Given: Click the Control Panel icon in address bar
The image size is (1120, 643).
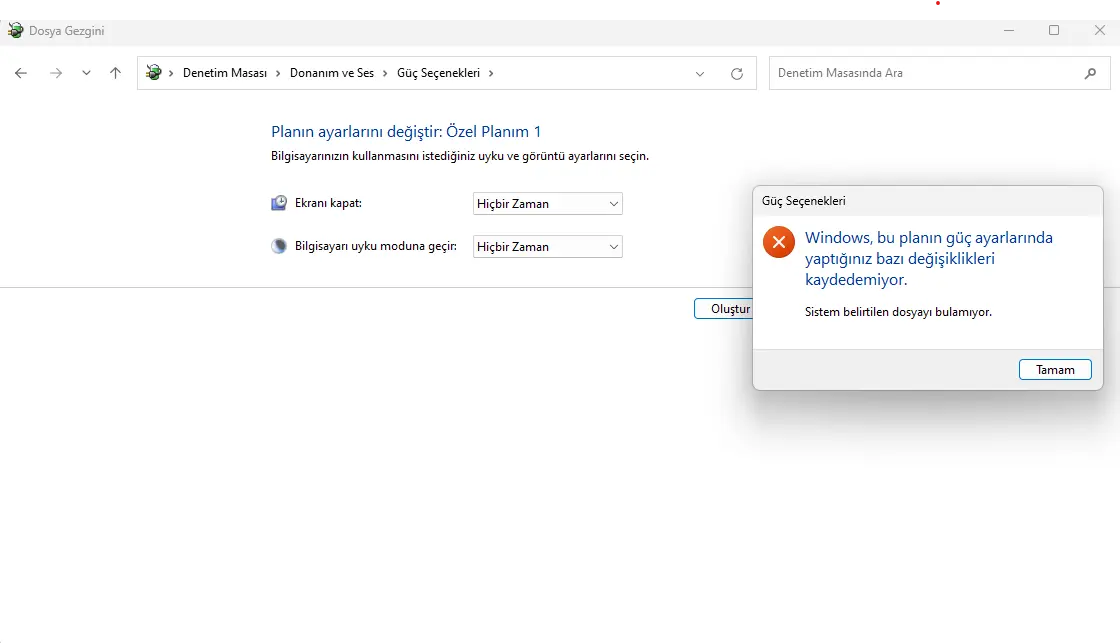Looking at the screenshot, I should coord(154,72).
